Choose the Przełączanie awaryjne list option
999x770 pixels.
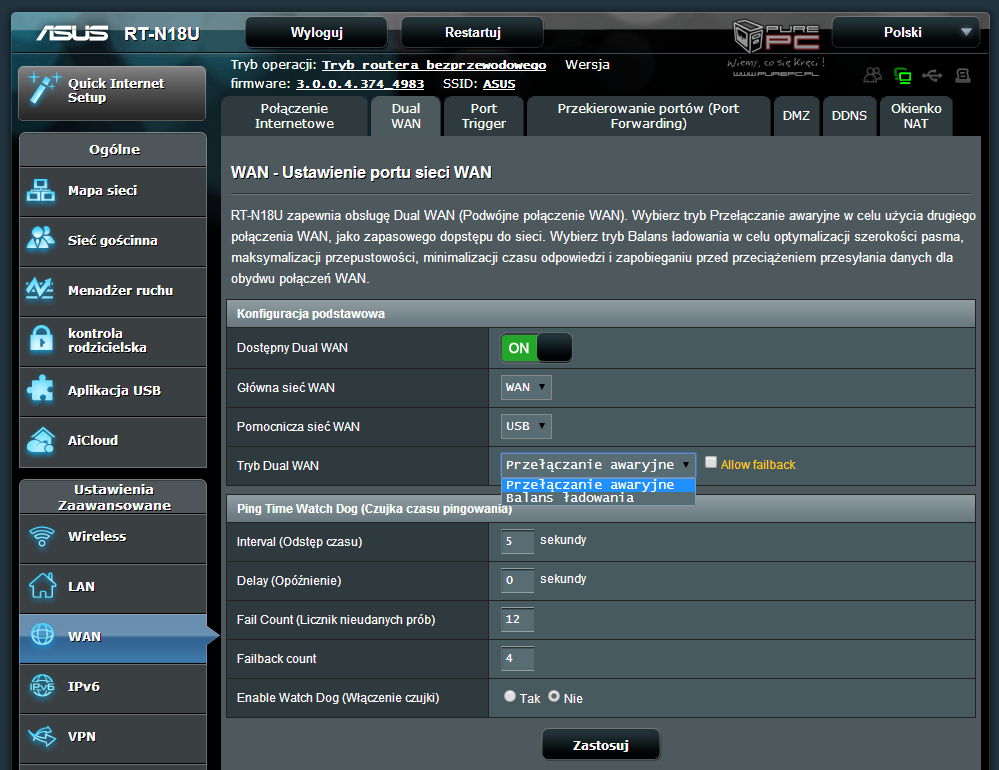tap(598, 485)
